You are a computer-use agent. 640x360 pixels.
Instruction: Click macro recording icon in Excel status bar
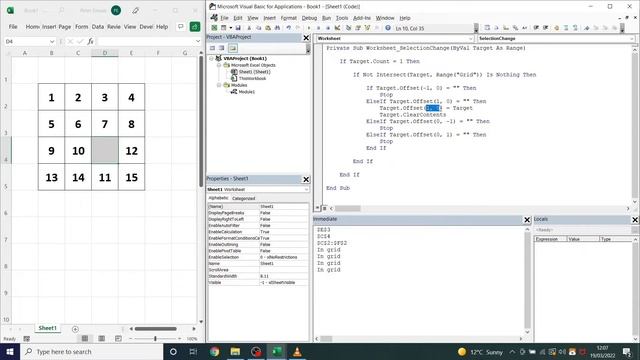point(27,339)
